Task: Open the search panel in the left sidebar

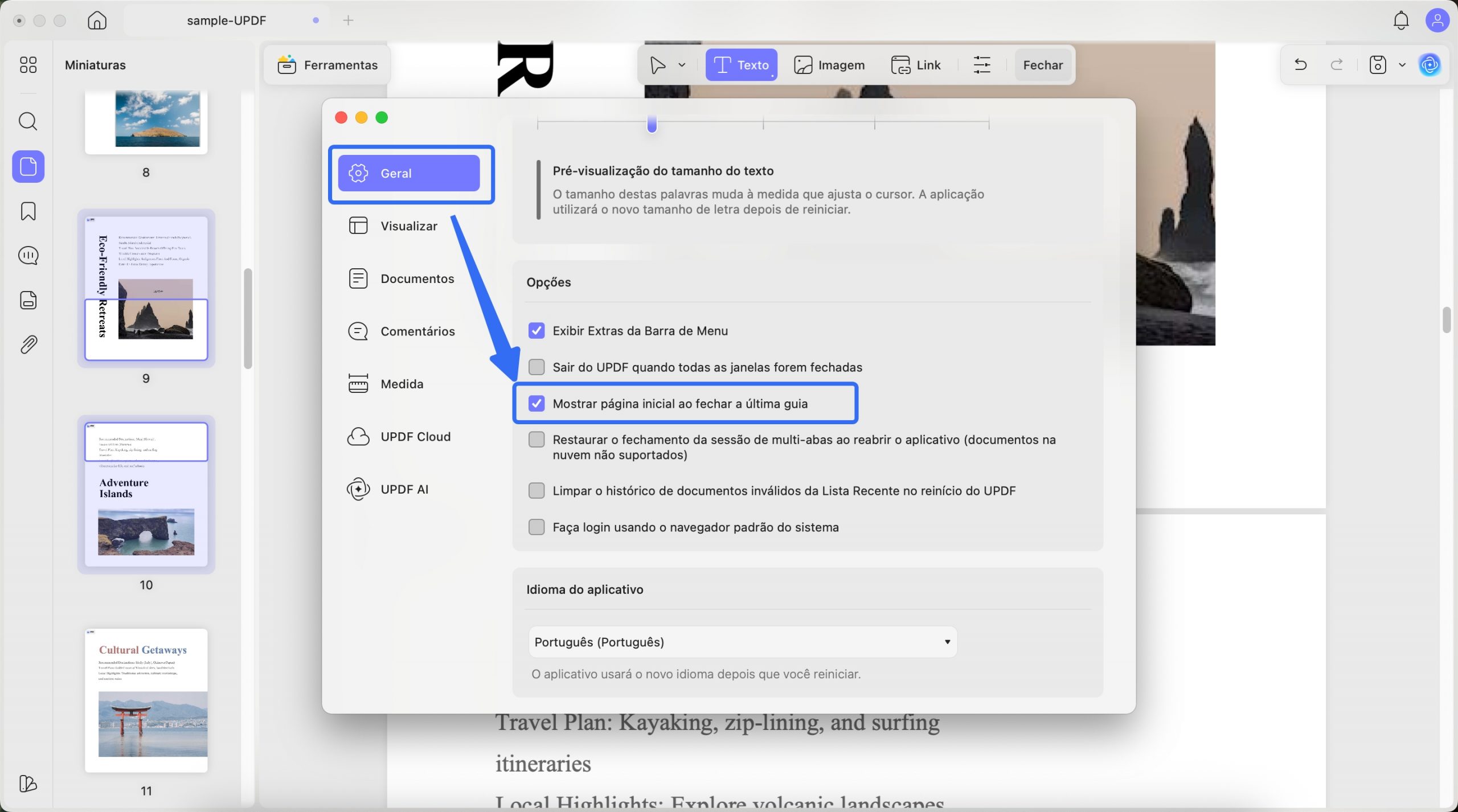Action: pyautogui.click(x=28, y=121)
